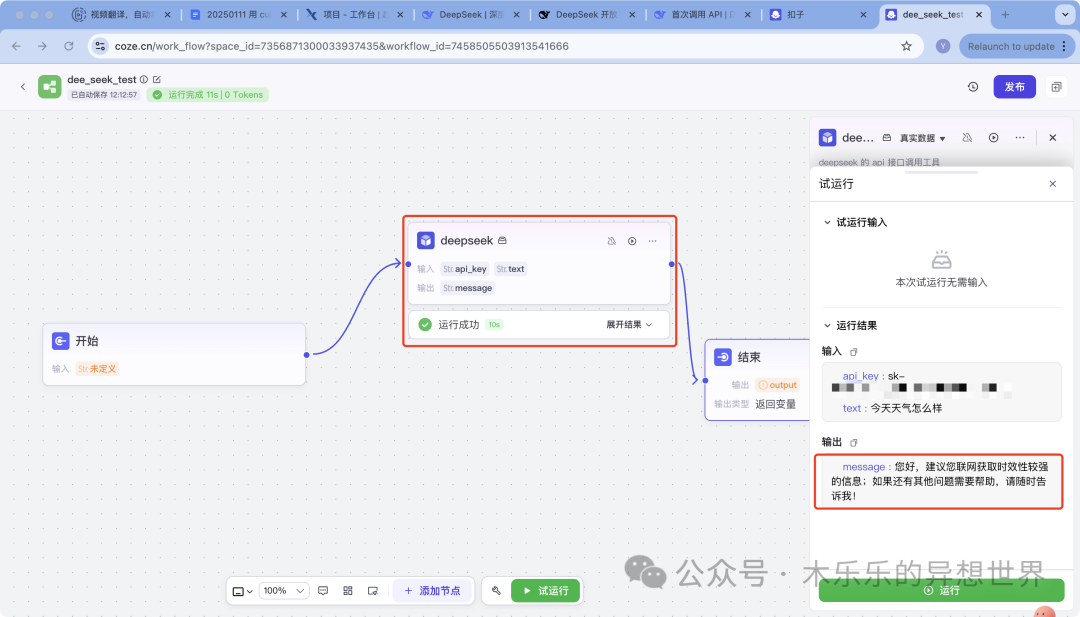The image size is (1080, 617).
Task: Open the side panel more options ellipsis
Action: tap(1019, 138)
